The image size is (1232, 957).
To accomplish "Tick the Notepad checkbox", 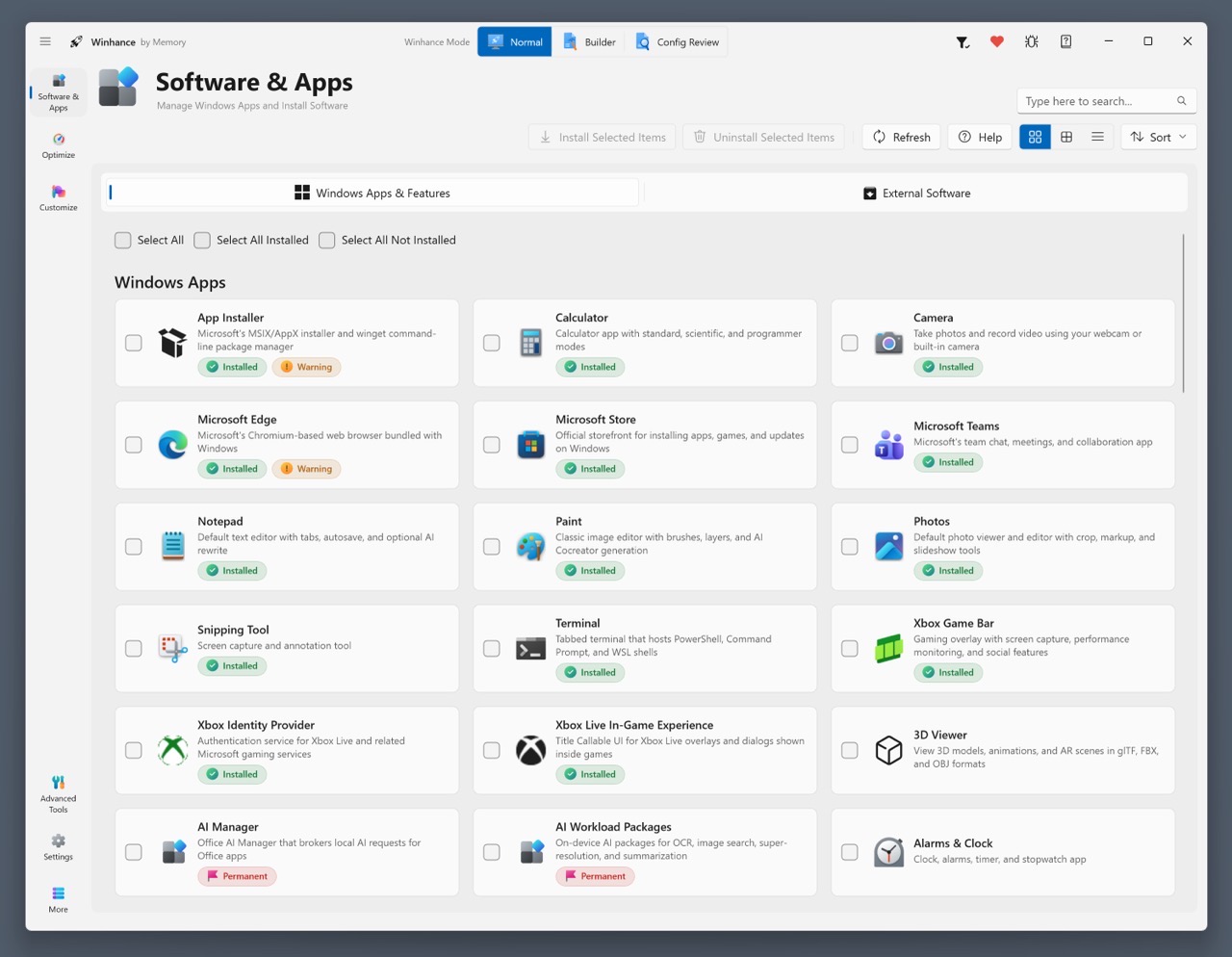I will click(134, 547).
